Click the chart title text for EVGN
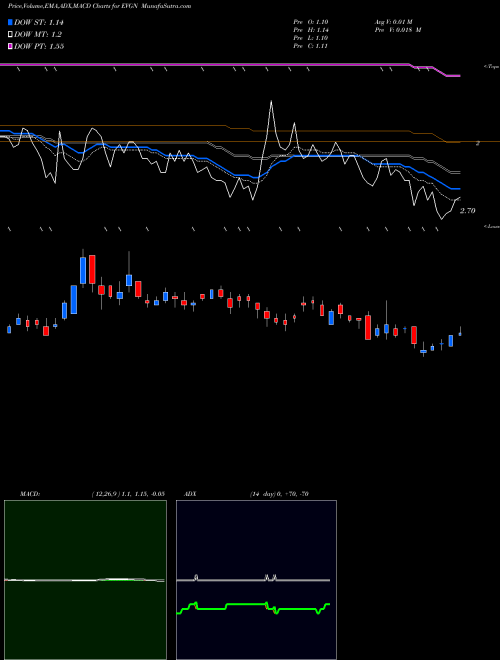 (x=99, y=6)
